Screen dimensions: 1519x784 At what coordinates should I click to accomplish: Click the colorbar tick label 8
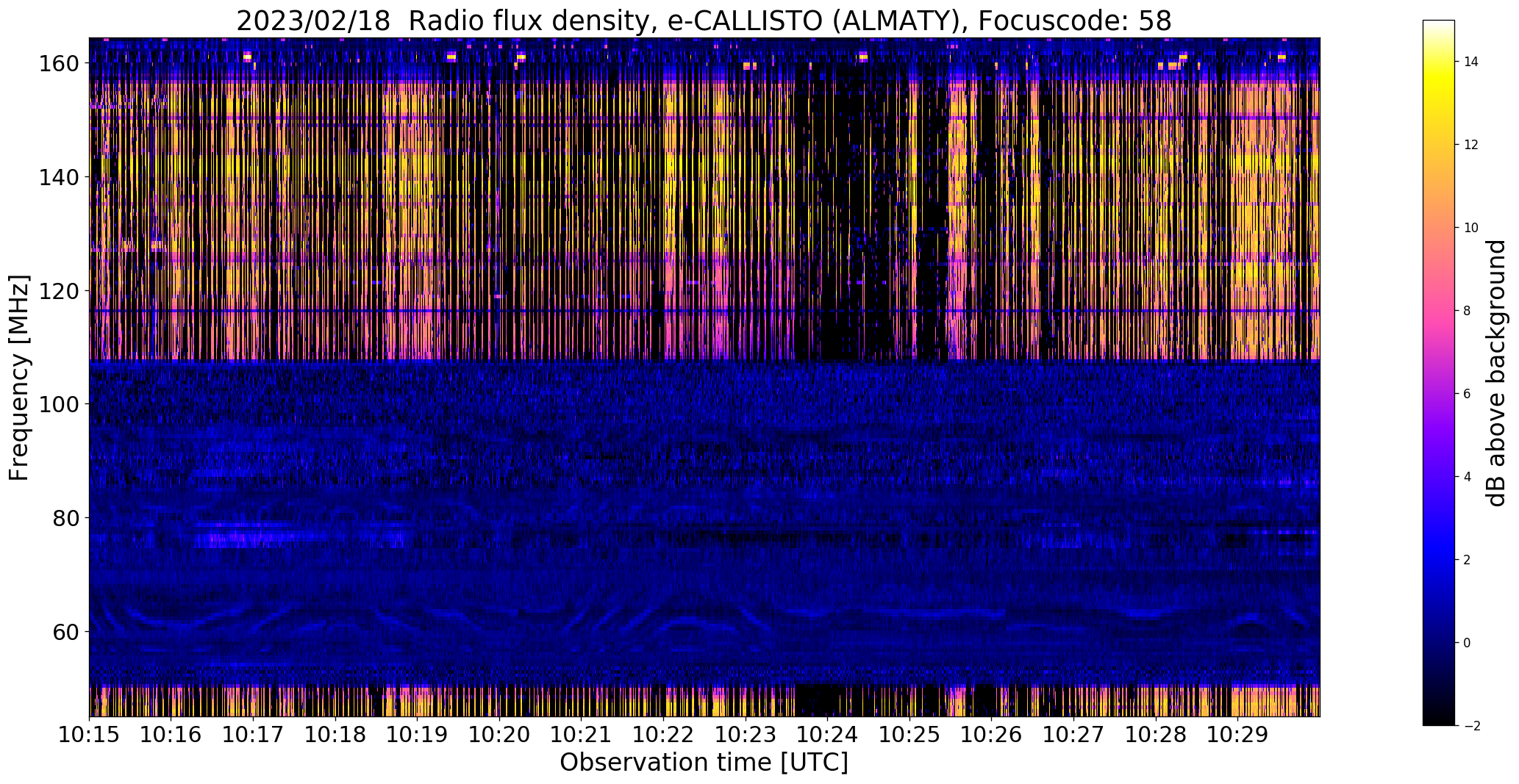coord(1468,311)
